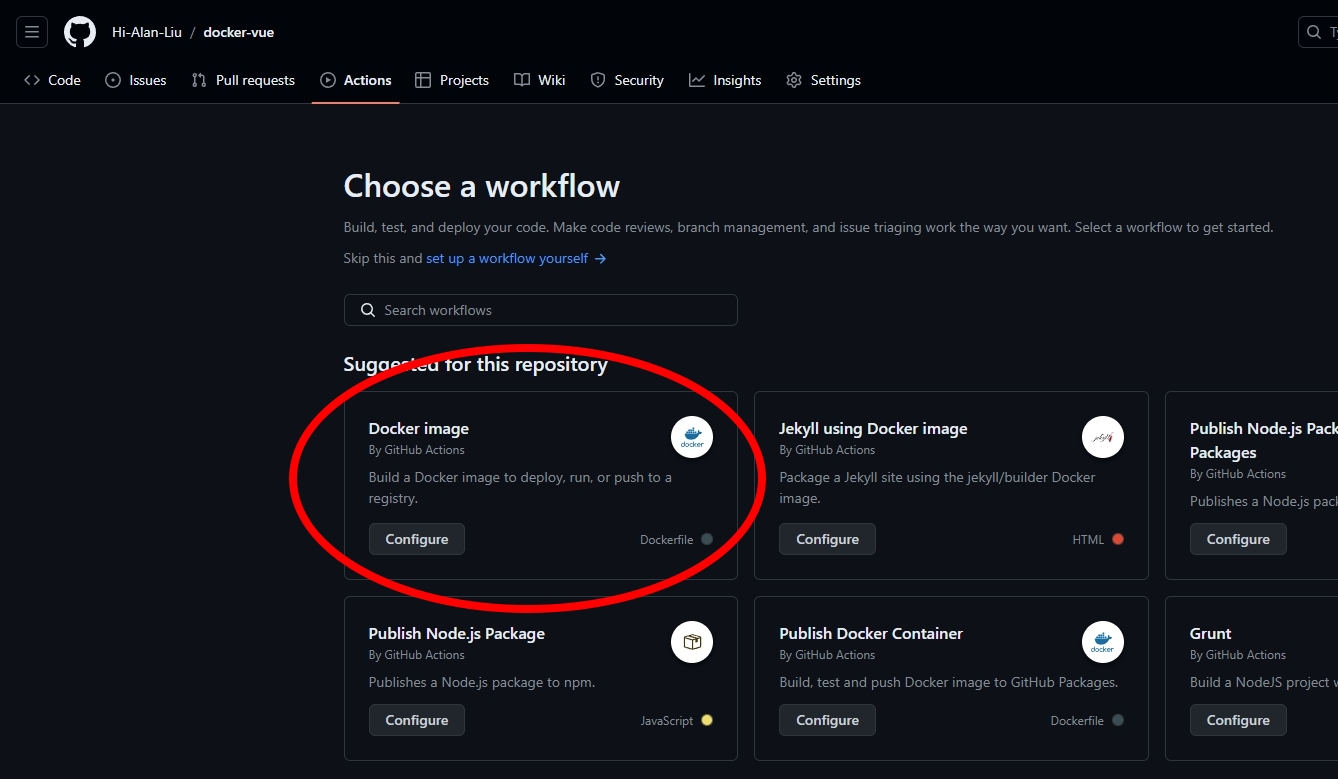The image size is (1338, 779).
Task: Open the Security tab
Action: click(x=627, y=80)
